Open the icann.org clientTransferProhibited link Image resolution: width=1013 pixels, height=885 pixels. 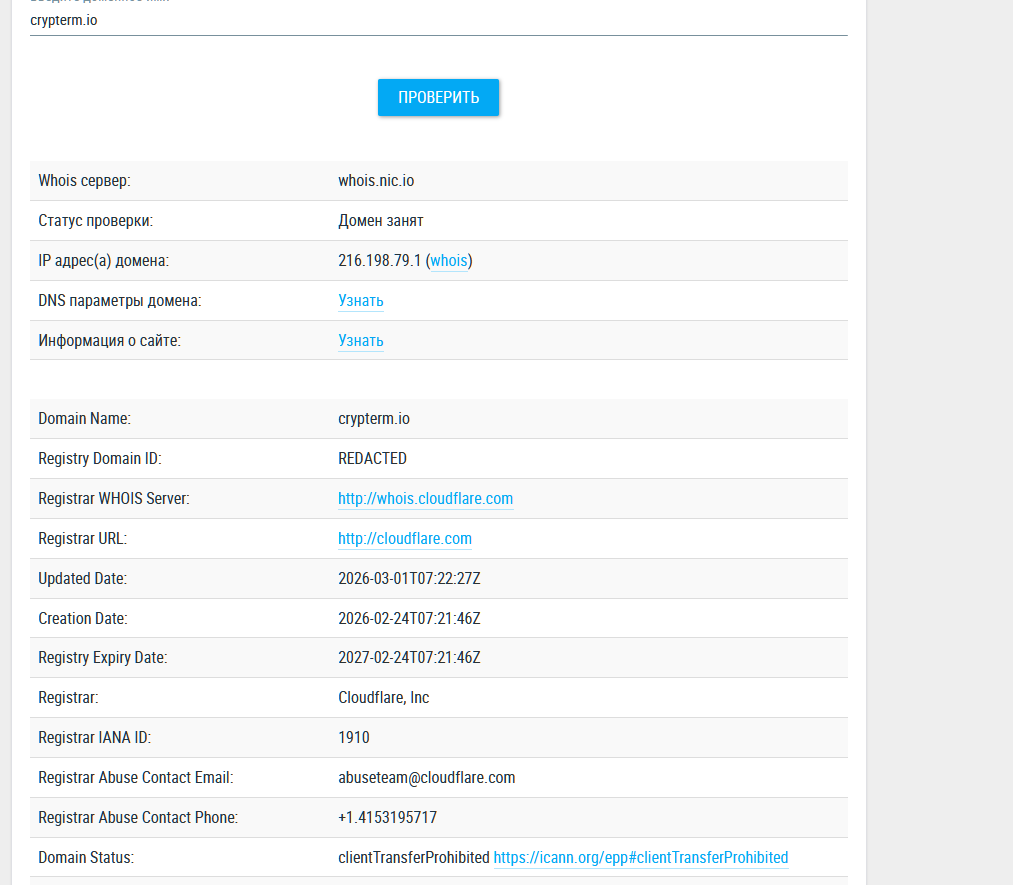(641, 858)
